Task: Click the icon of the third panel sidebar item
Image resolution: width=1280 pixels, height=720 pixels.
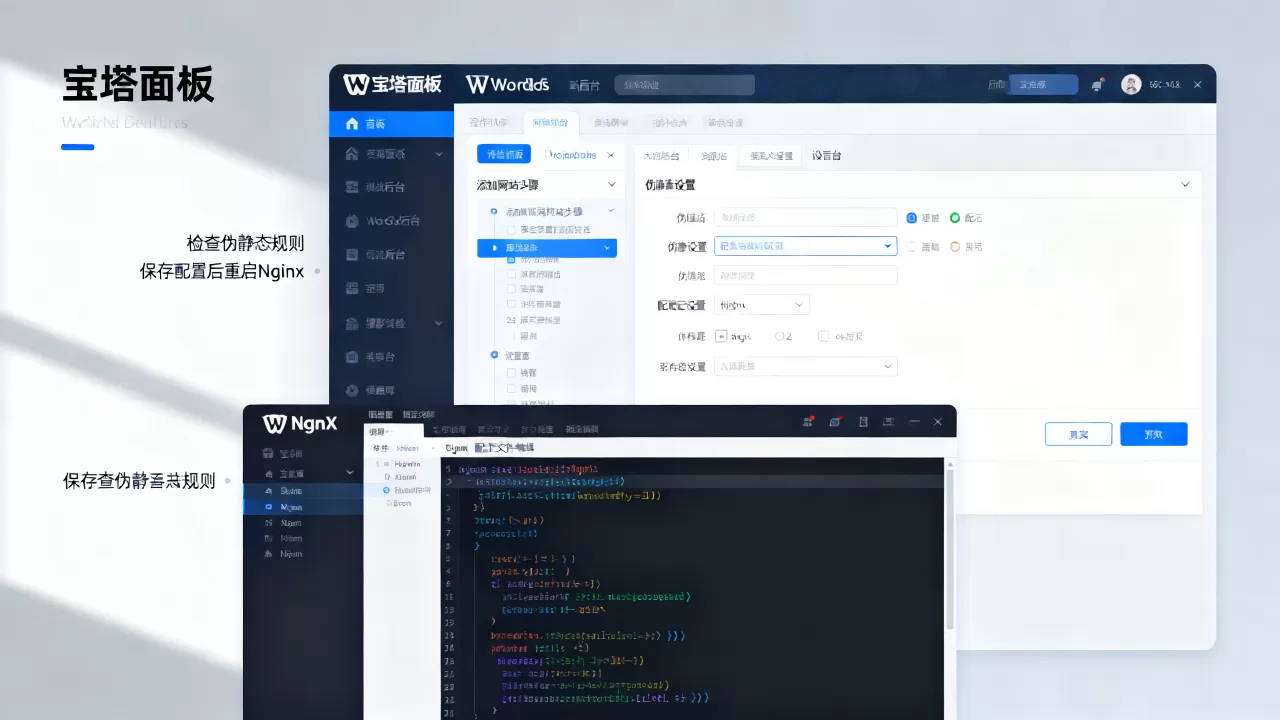Action: [x=351, y=187]
